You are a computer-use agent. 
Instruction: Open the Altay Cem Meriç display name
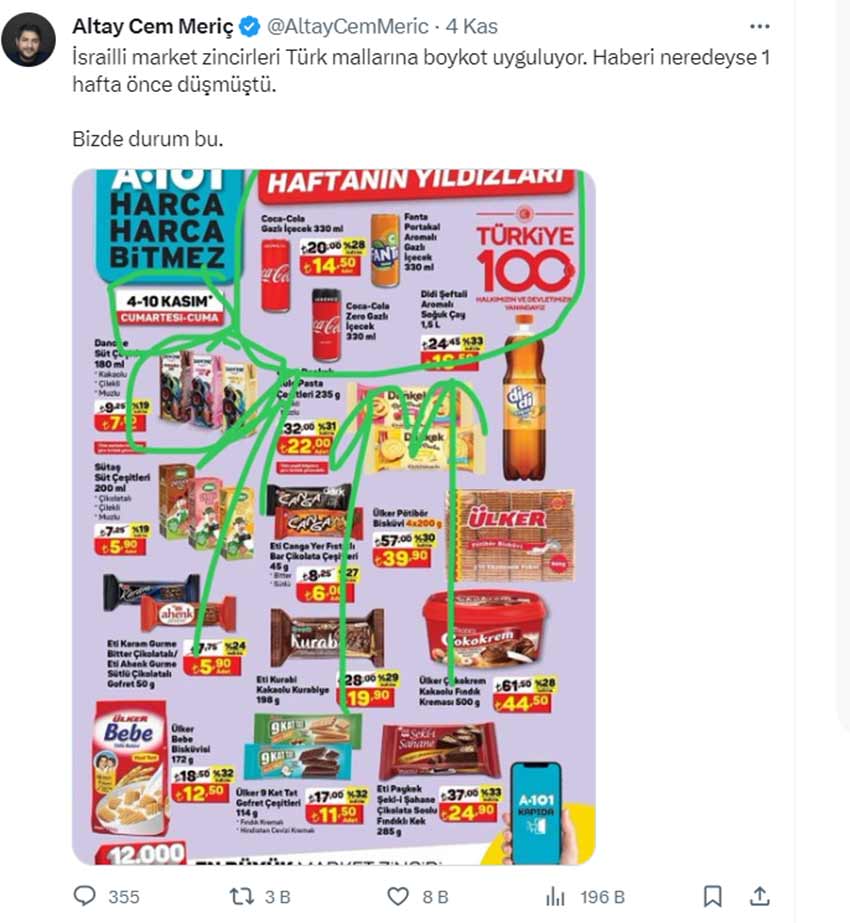[153, 26]
